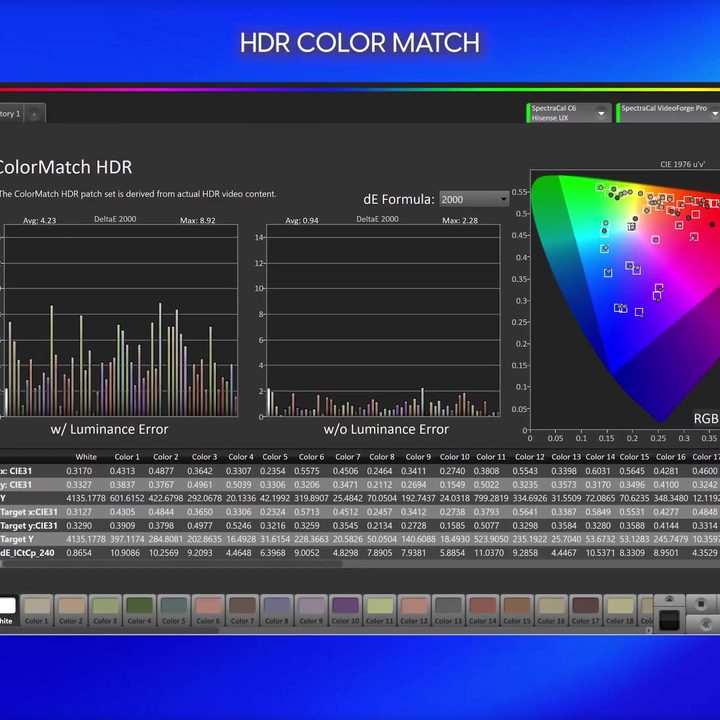This screenshot has height=720, width=720.
Task: Select the Color 1 patch swatch
Action: (37, 610)
